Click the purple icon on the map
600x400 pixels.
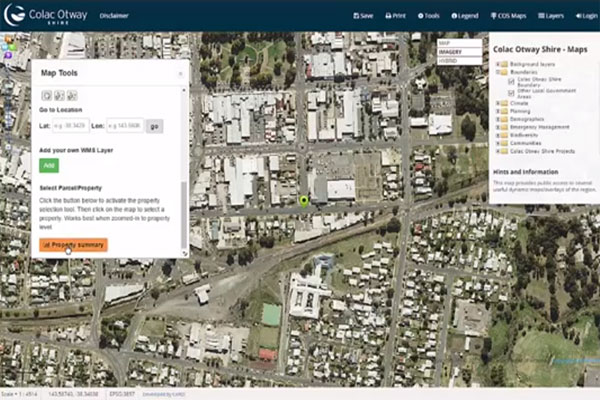pos(8,56)
